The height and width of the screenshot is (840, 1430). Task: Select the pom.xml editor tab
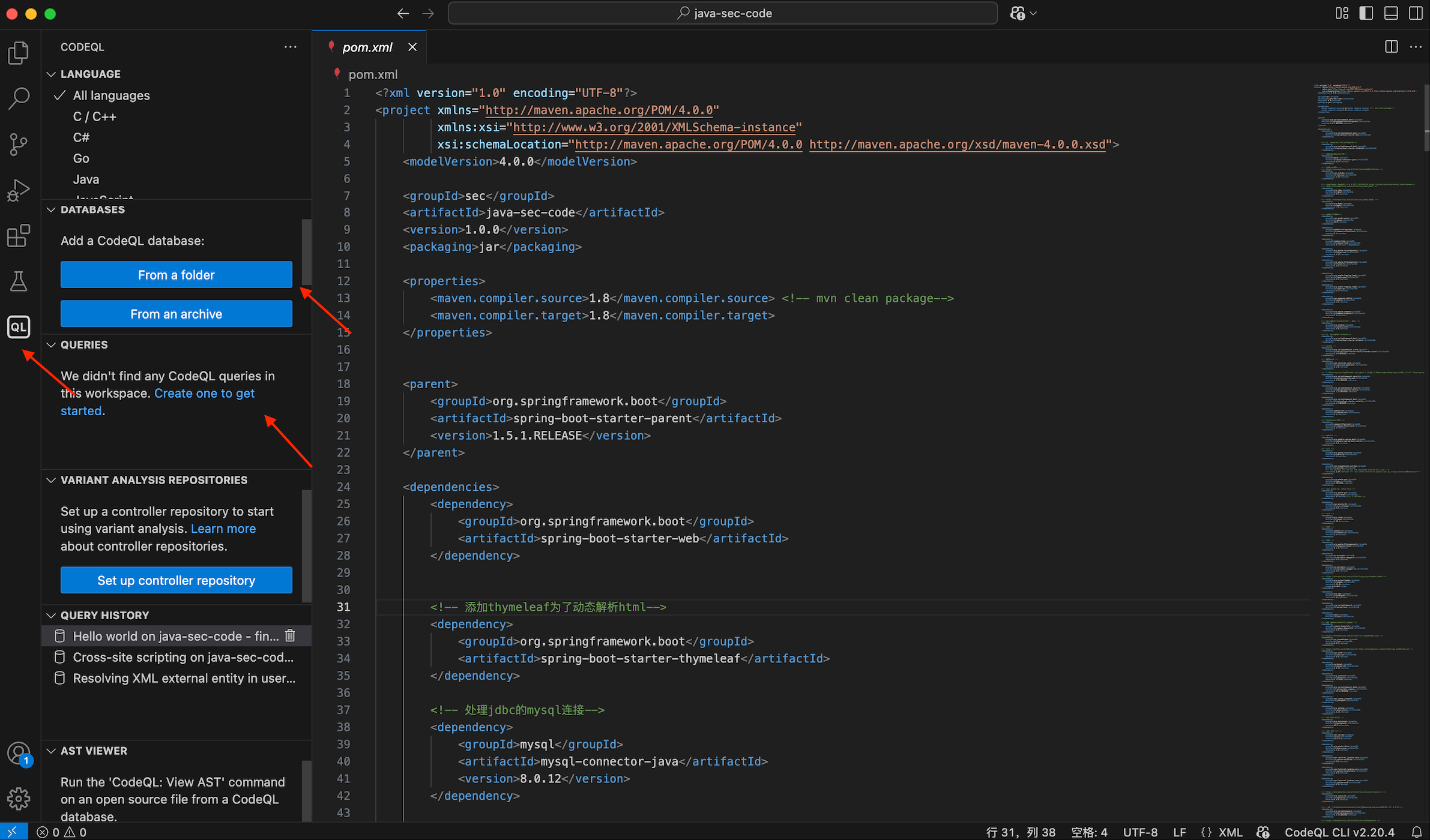point(367,47)
